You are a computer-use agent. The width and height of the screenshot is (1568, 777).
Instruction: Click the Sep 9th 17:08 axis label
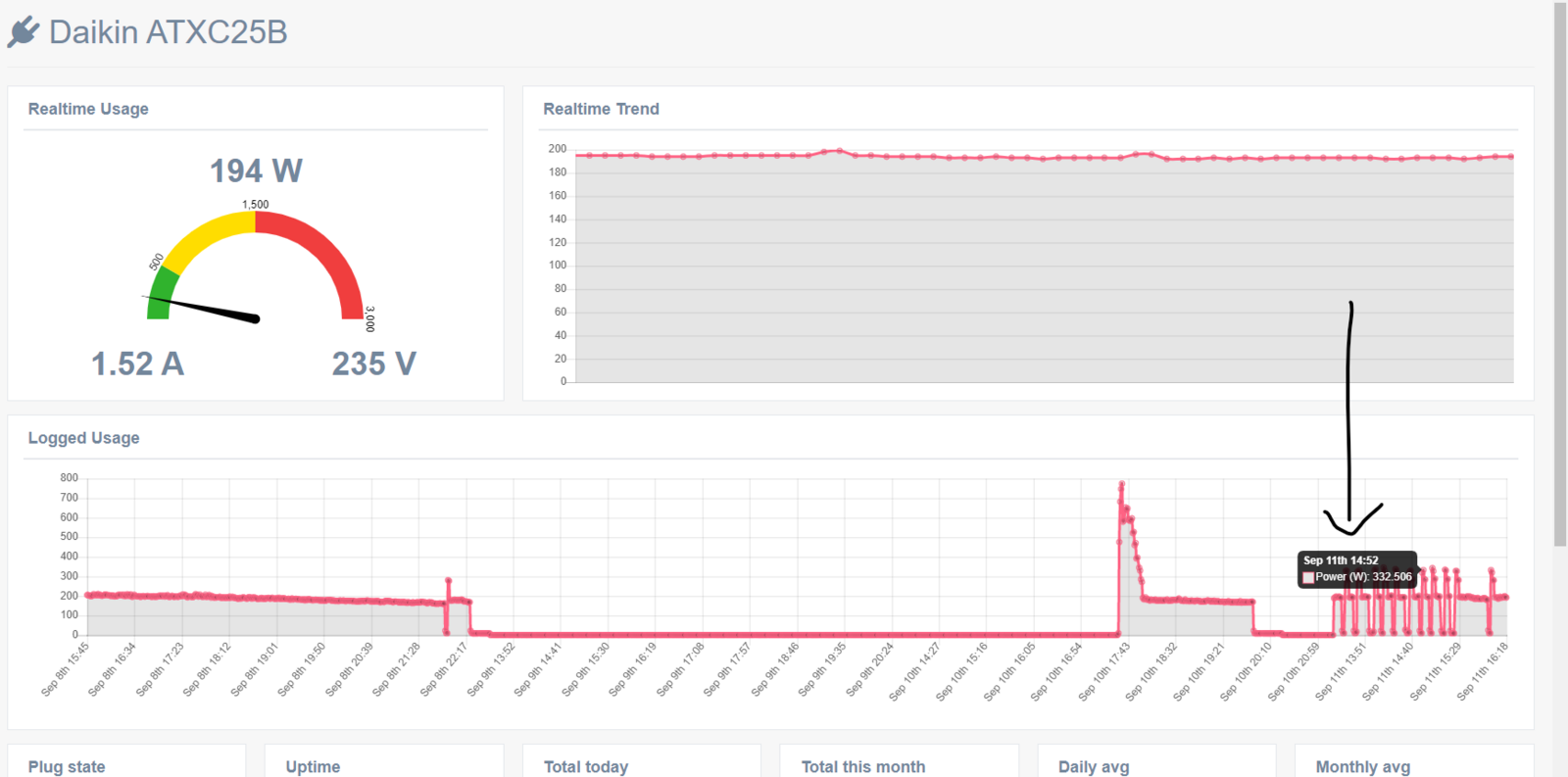click(x=680, y=669)
